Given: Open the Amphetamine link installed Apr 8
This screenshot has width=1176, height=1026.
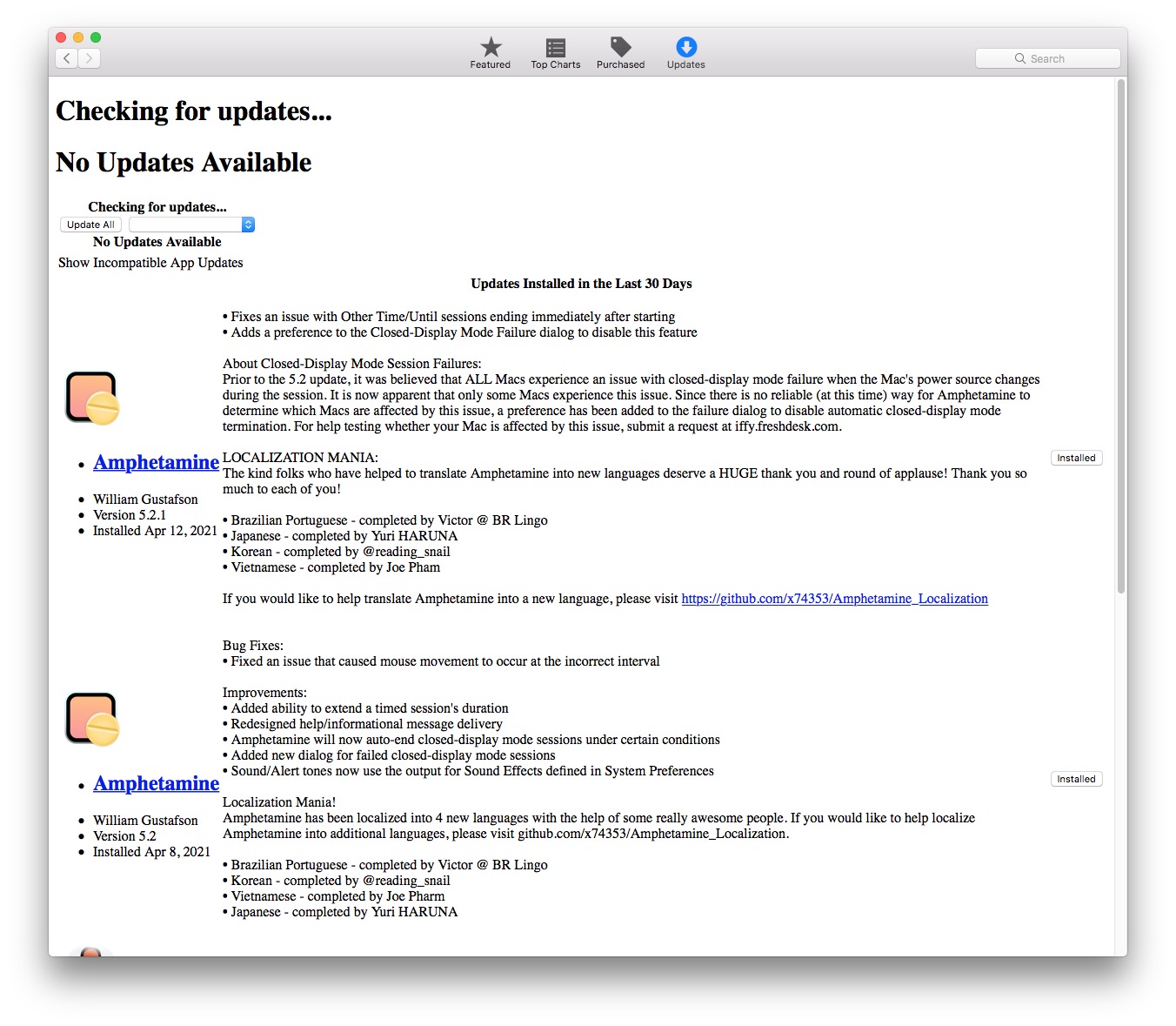Looking at the screenshot, I should (x=156, y=783).
